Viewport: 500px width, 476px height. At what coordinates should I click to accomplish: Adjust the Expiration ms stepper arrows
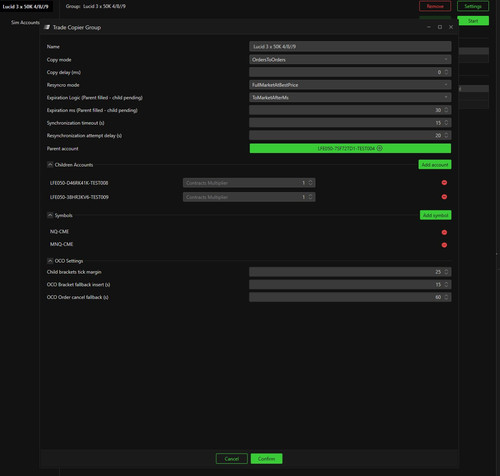446,110
